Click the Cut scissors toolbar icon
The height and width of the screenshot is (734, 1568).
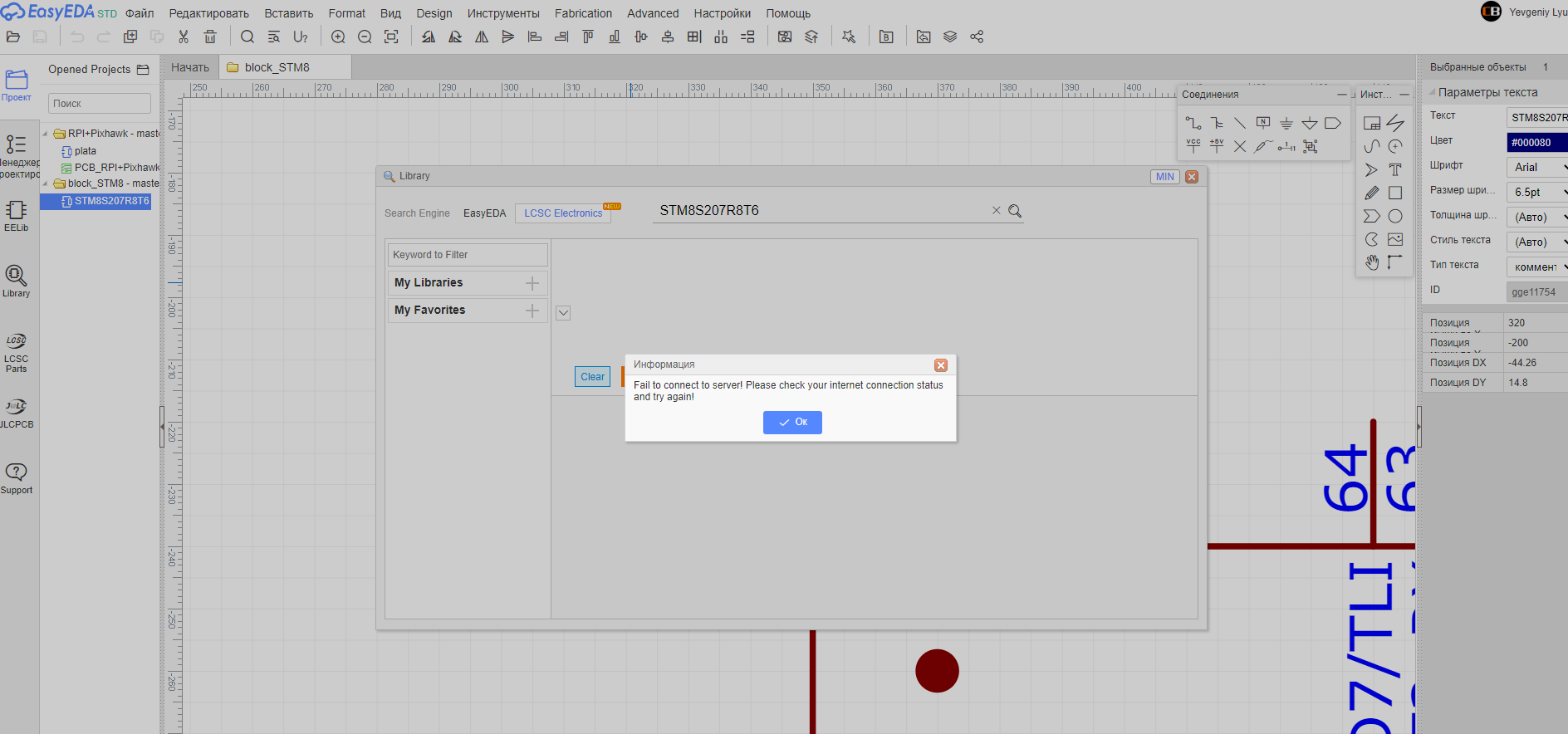point(184,37)
